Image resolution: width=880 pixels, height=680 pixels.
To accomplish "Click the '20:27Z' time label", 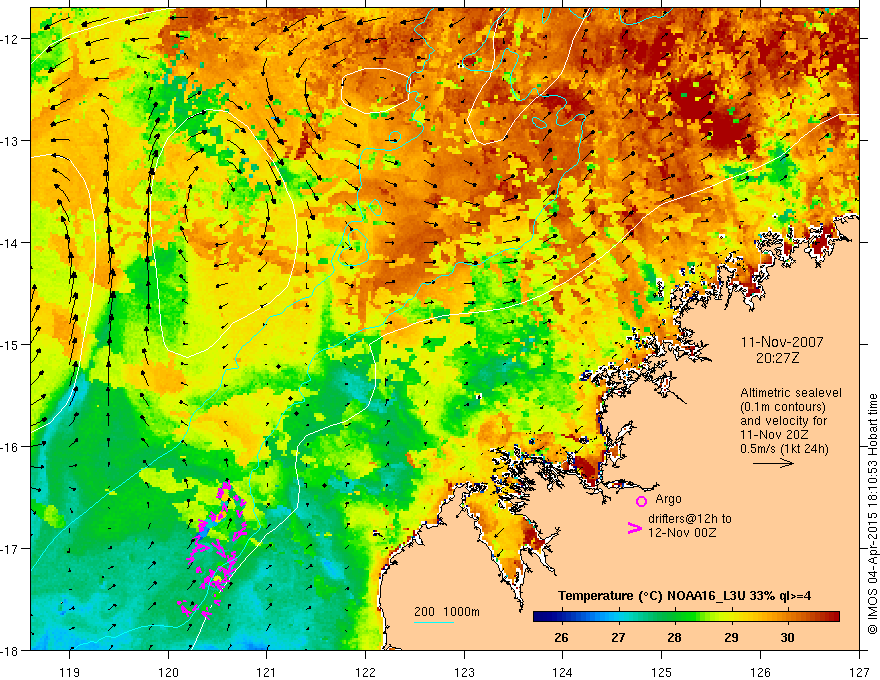I will (x=777, y=358).
